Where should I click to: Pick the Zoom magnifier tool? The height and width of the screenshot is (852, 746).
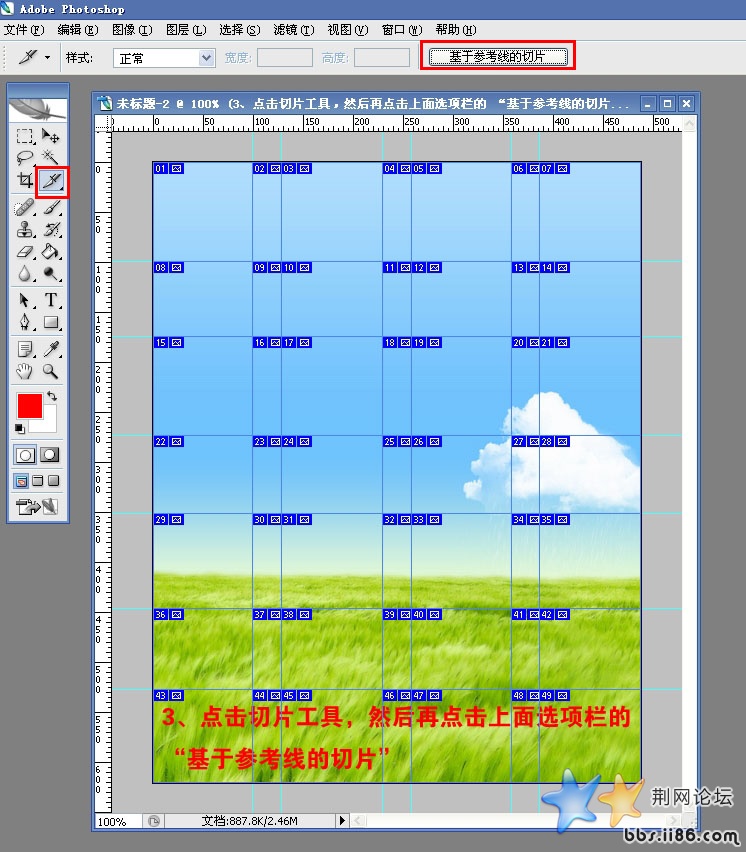point(51,371)
